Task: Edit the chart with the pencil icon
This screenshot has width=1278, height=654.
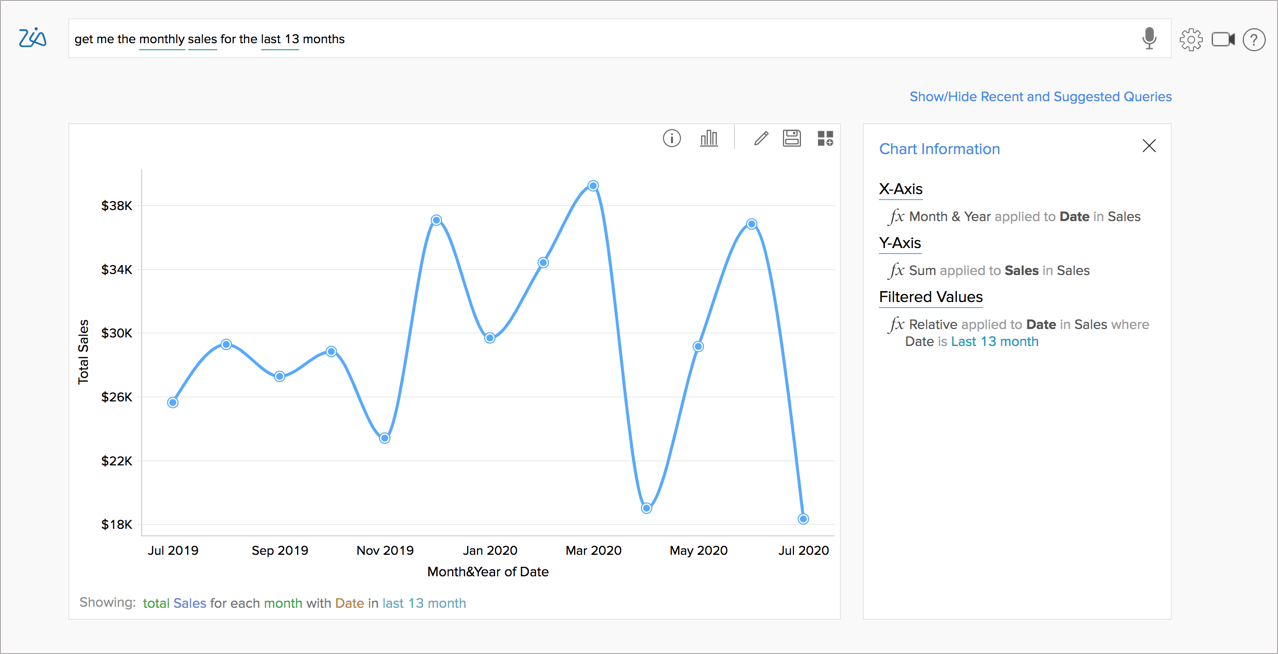Action: (x=759, y=137)
